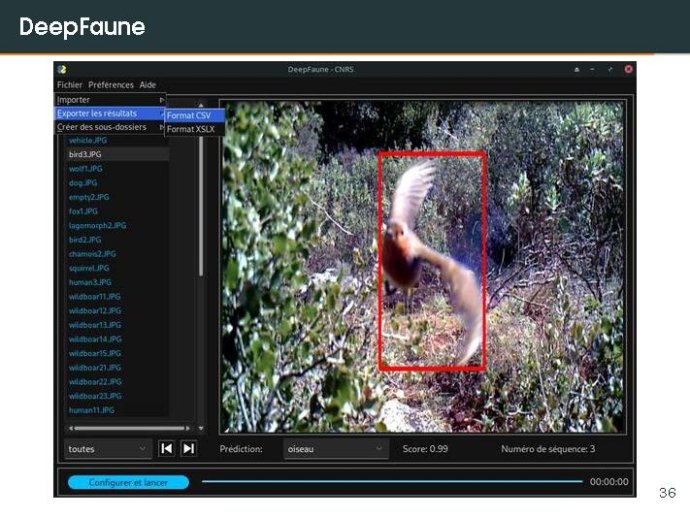The height and width of the screenshot is (517, 690).
Task: Click the file list vertical scrollbar
Action: (x=201, y=206)
